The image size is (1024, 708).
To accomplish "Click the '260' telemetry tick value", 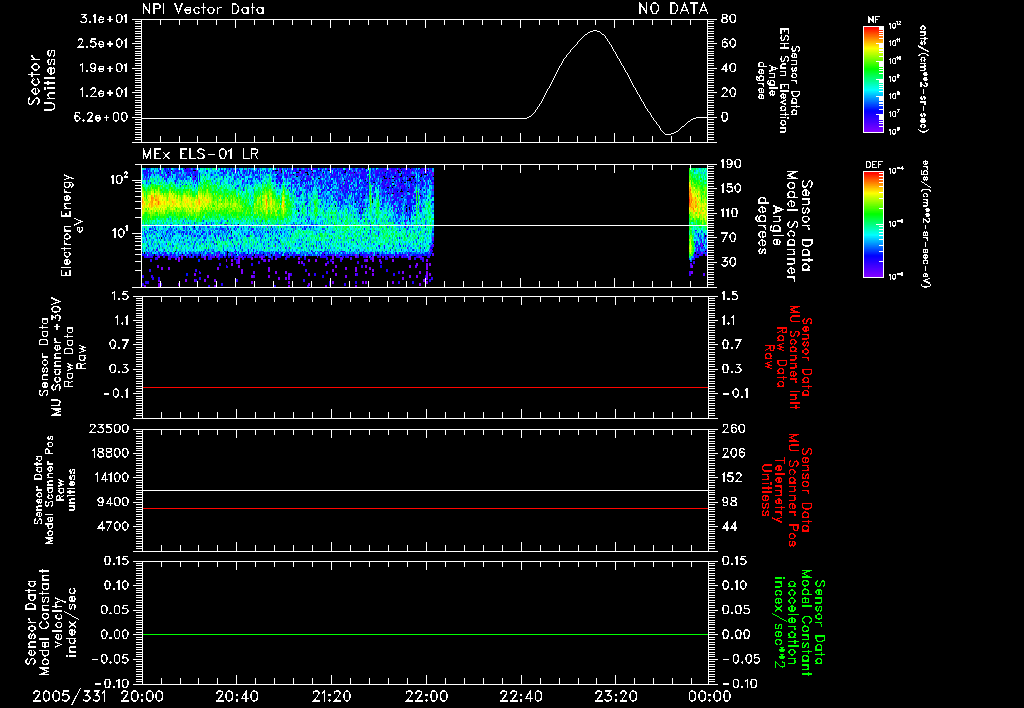I will pyautogui.click(x=733, y=428).
